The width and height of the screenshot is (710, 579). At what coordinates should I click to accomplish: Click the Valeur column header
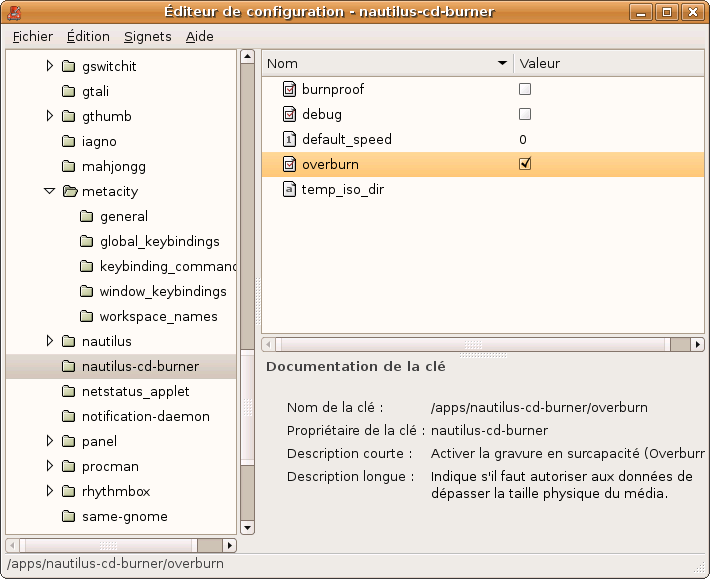609,63
